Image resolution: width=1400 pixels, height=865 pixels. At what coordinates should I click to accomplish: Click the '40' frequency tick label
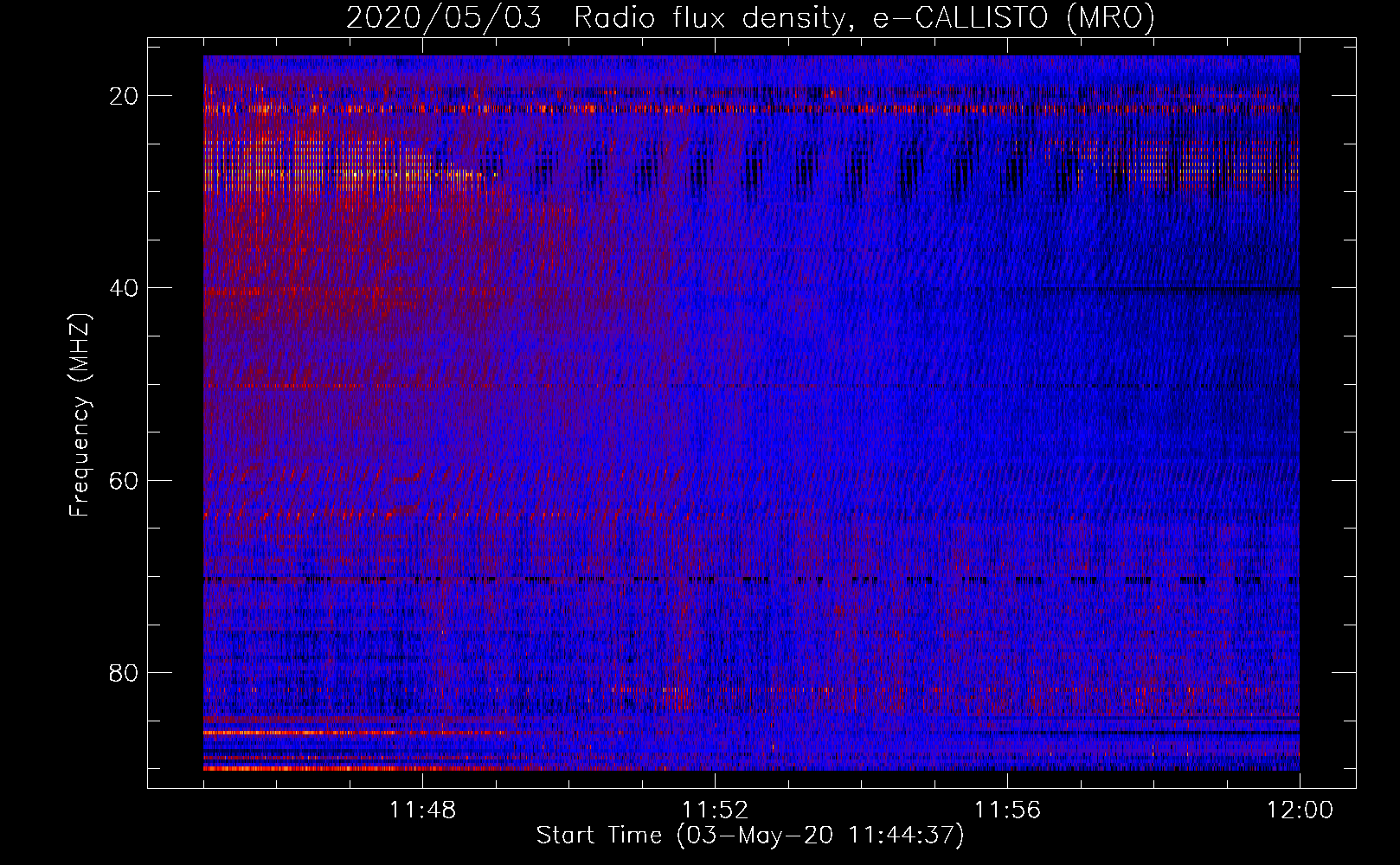coord(125,288)
